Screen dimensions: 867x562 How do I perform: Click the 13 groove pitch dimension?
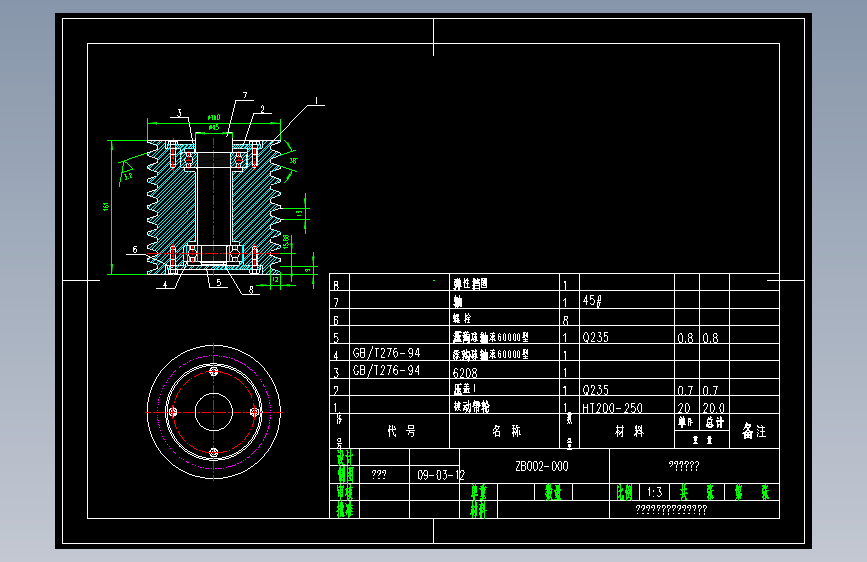coord(299,213)
